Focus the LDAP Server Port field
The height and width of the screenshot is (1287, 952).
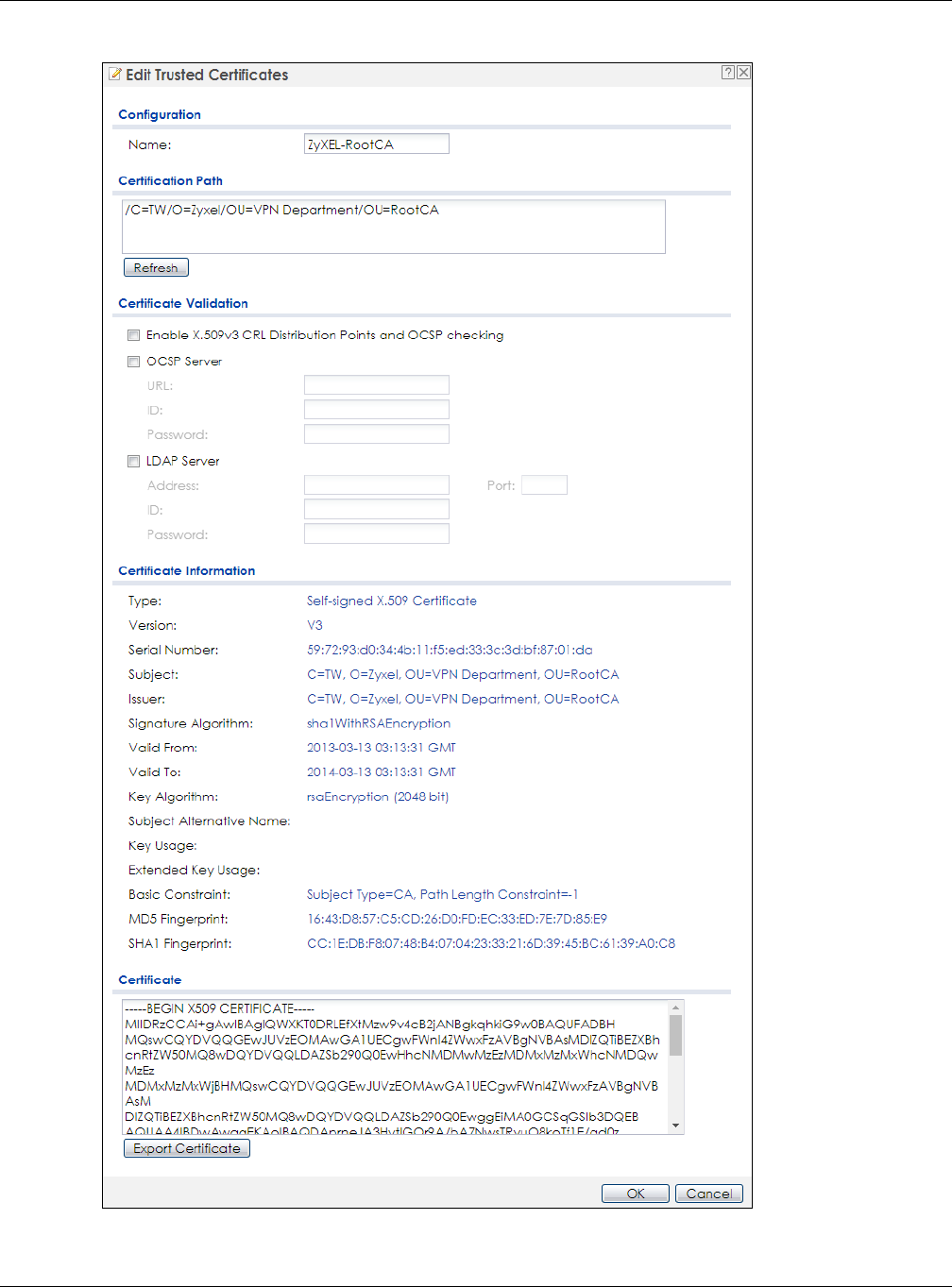[x=544, y=485]
